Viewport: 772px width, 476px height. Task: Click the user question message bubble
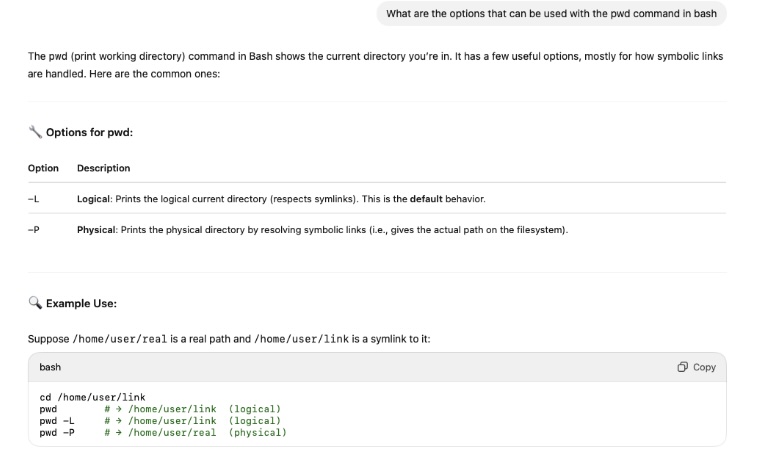pyautogui.click(x=551, y=14)
